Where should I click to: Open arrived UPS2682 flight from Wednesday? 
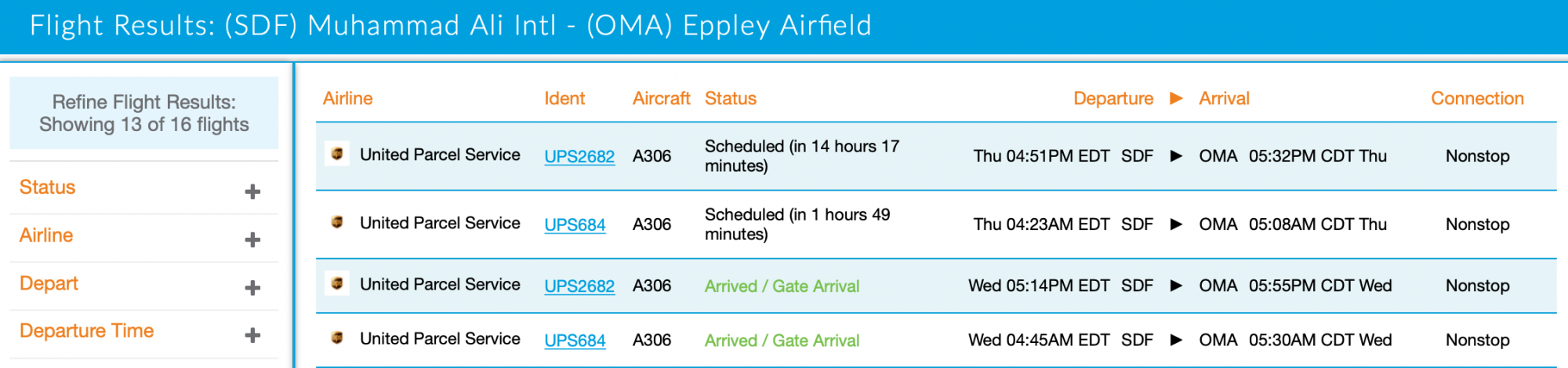tap(579, 286)
